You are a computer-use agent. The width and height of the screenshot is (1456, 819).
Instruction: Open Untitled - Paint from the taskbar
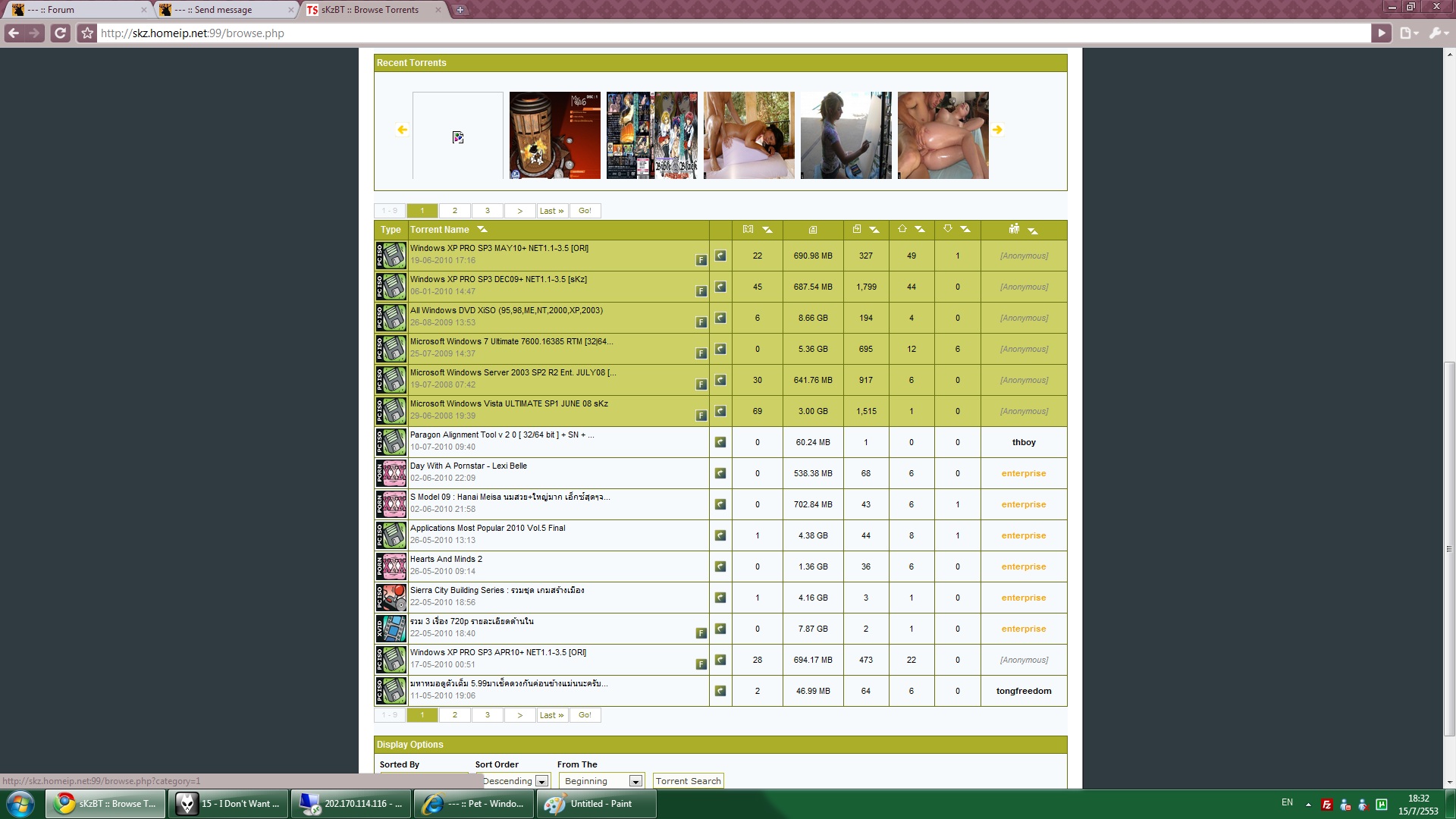pyautogui.click(x=597, y=804)
